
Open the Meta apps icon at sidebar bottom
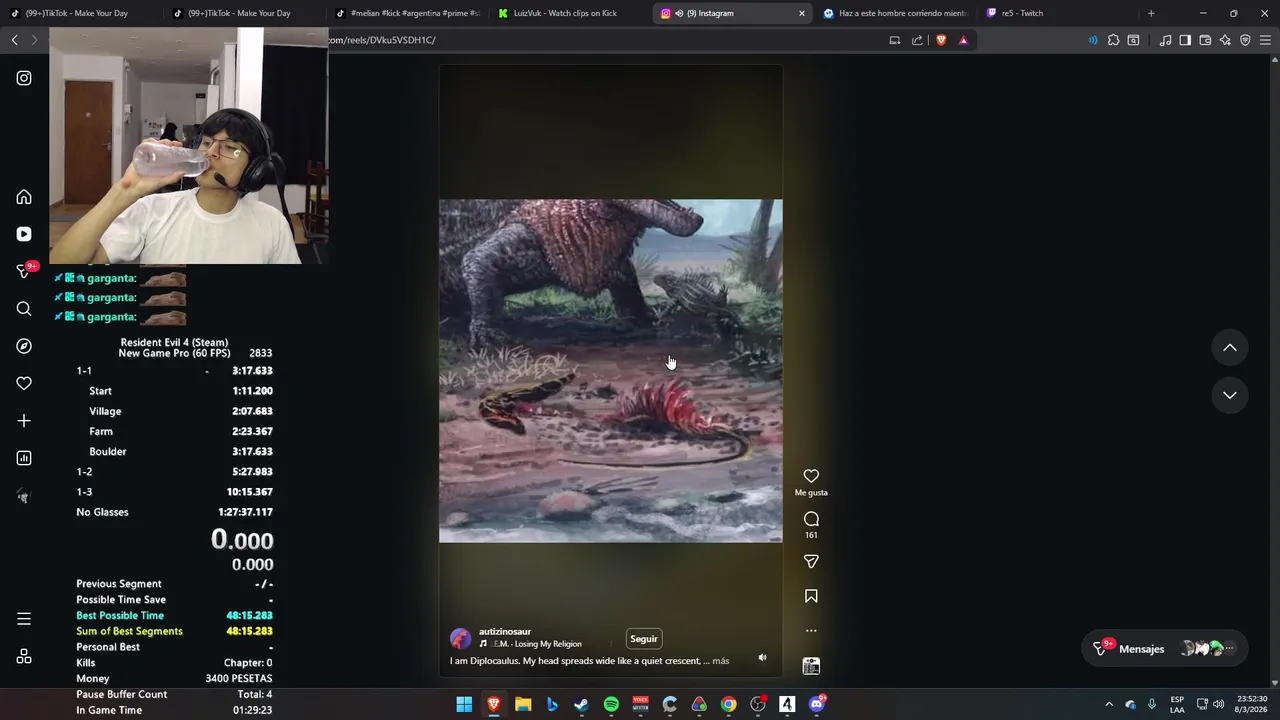pos(24,656)
